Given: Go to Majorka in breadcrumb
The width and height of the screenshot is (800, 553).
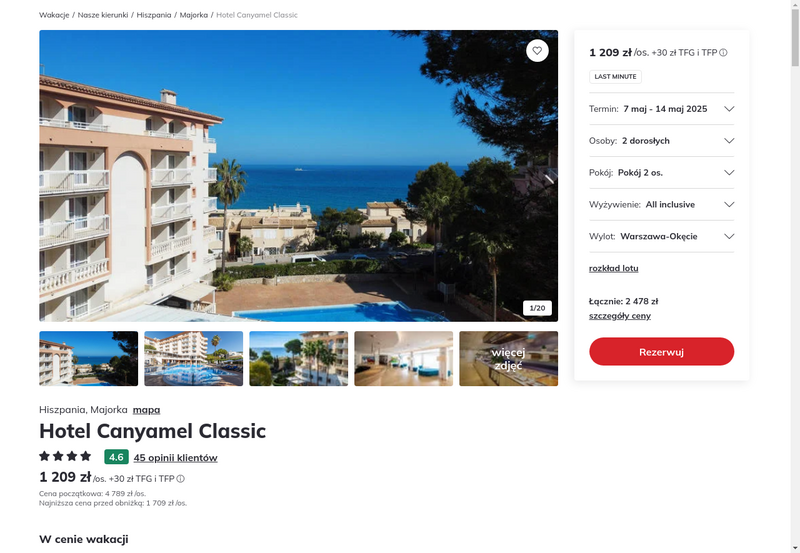Looking at the screenshot, I should click(x=193, y=15).
